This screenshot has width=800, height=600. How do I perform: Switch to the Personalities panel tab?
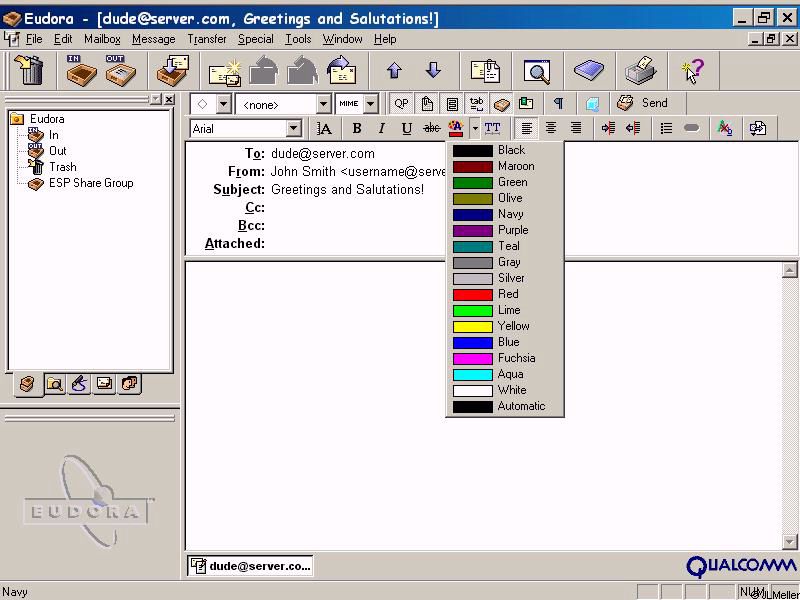pos(129,384)
